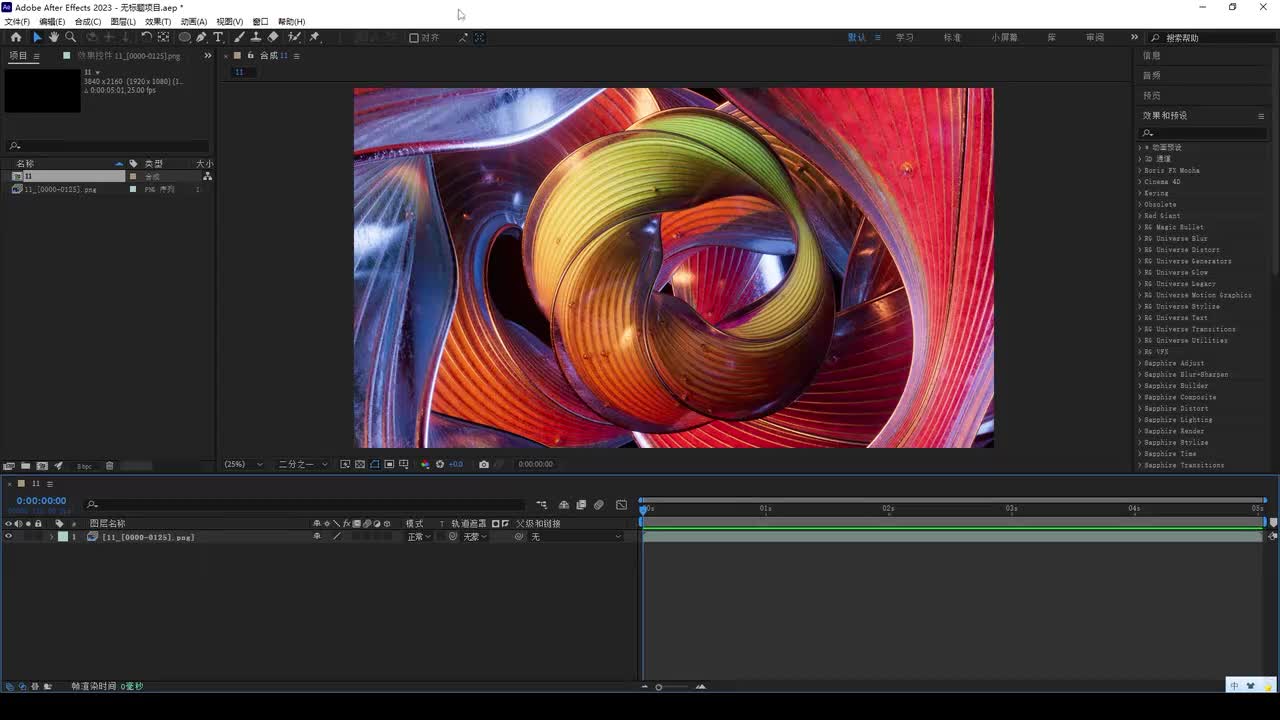Image resolution: width=1280 pixels, height=720 pixels.
Task: Click the motion blur icon in timeline
Action: point(599,505)
